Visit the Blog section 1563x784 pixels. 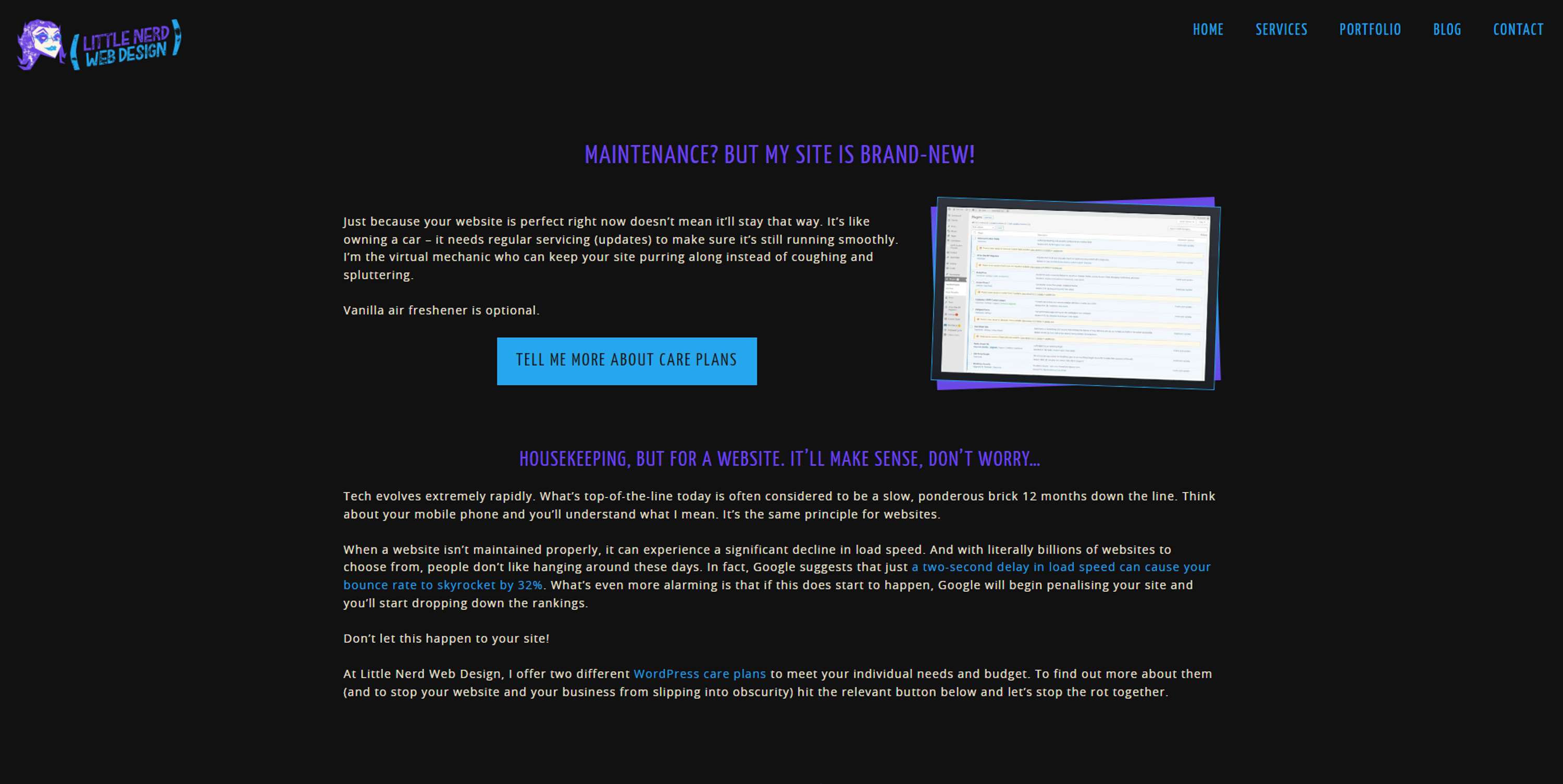click(1446, 30)
